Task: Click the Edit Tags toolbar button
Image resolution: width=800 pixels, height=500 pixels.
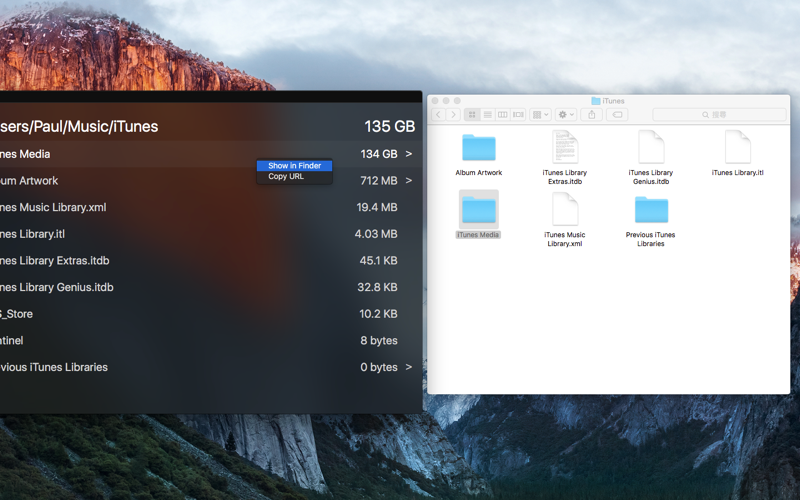Action: click(617, 115)
